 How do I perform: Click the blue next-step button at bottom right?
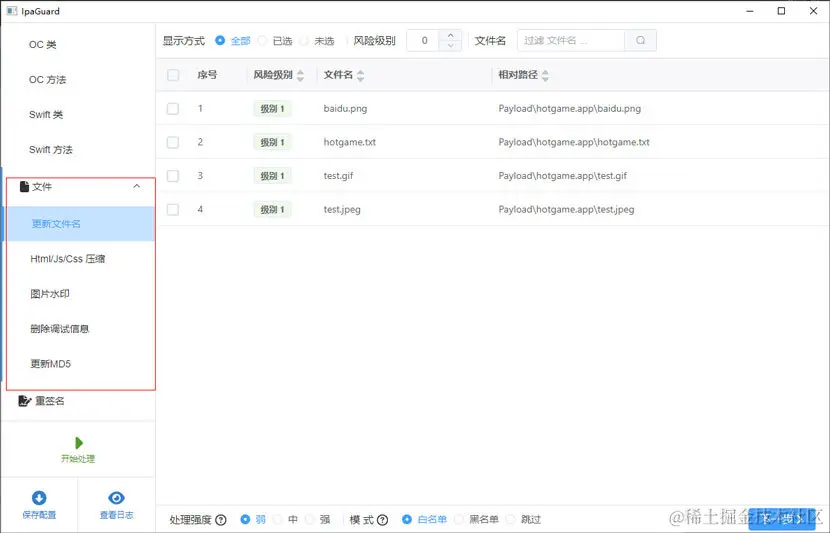[782, 519]
